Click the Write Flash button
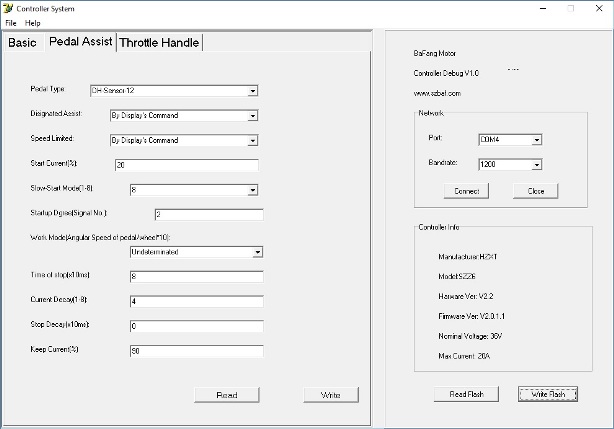The image size is (614, 429). coord(548,394)
